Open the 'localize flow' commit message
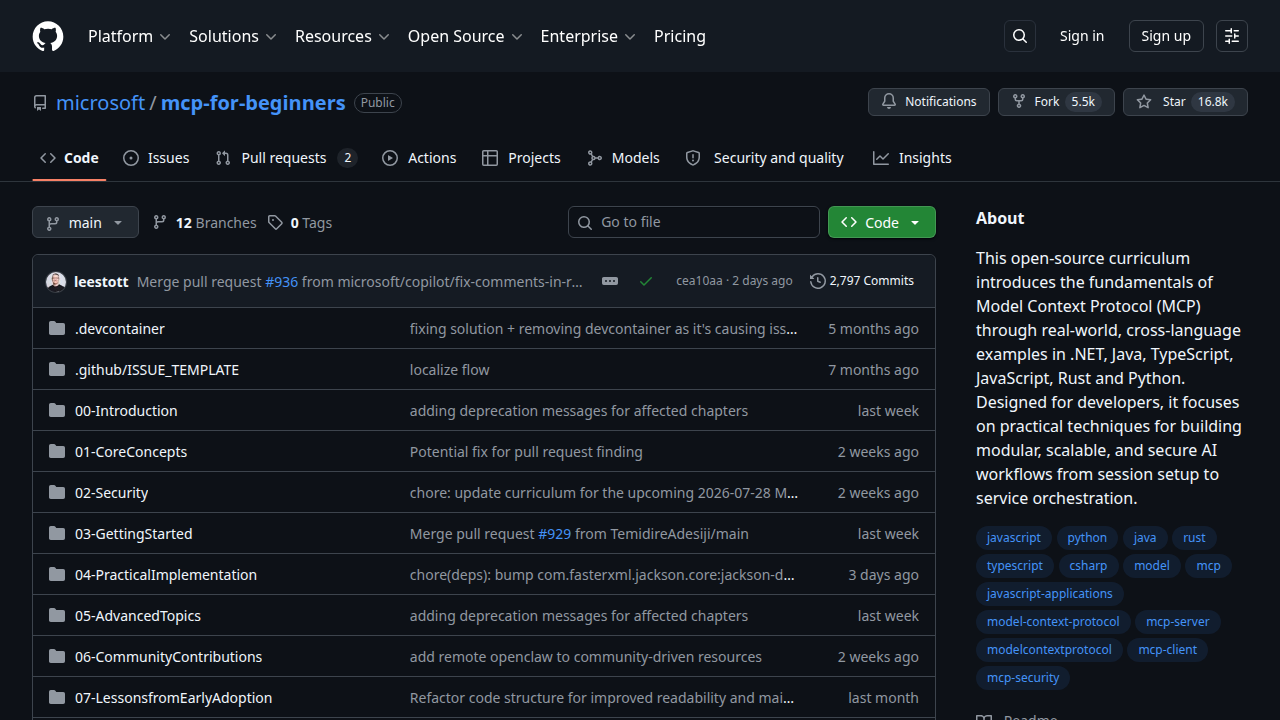The height and width of the screenshot is (720, 1280). coord(450,370)
